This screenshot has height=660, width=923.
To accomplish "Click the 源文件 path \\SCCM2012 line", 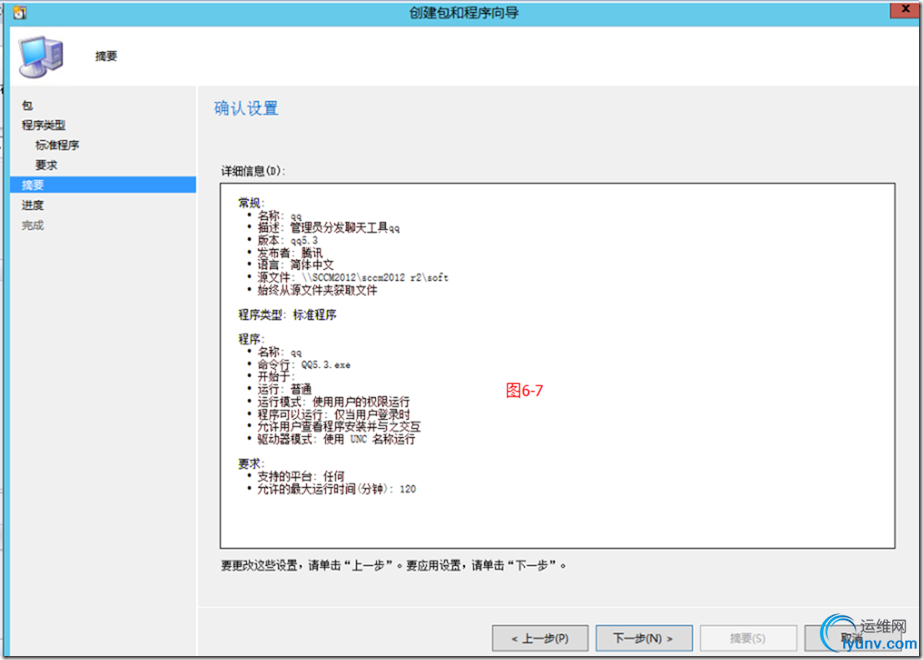I will pos(353,277).
